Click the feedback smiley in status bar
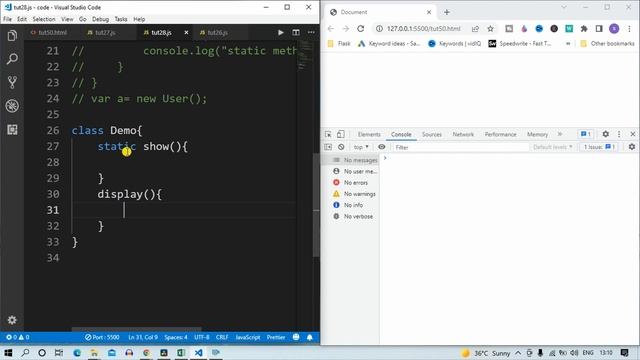 coord(296,337)
